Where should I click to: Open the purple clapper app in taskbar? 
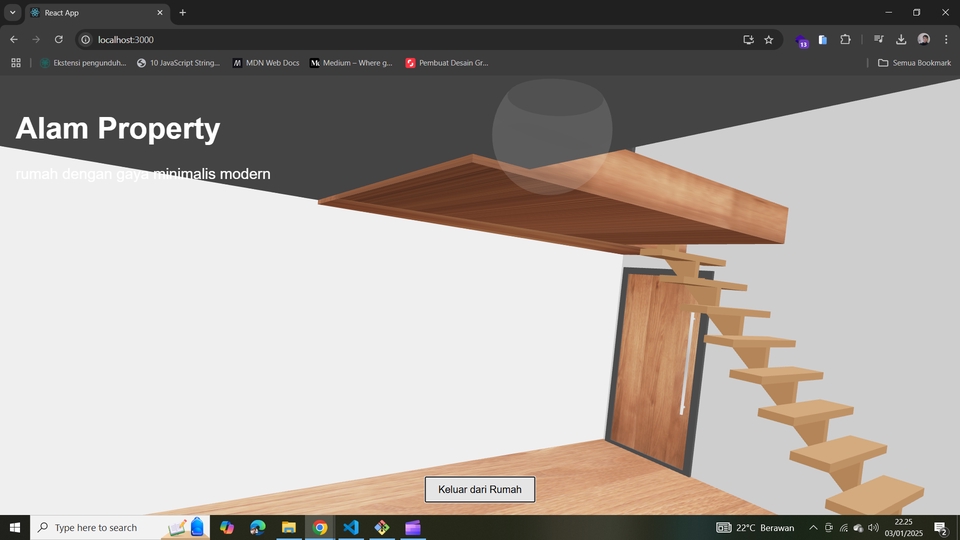pyautogui.click(x=413, y=528)
